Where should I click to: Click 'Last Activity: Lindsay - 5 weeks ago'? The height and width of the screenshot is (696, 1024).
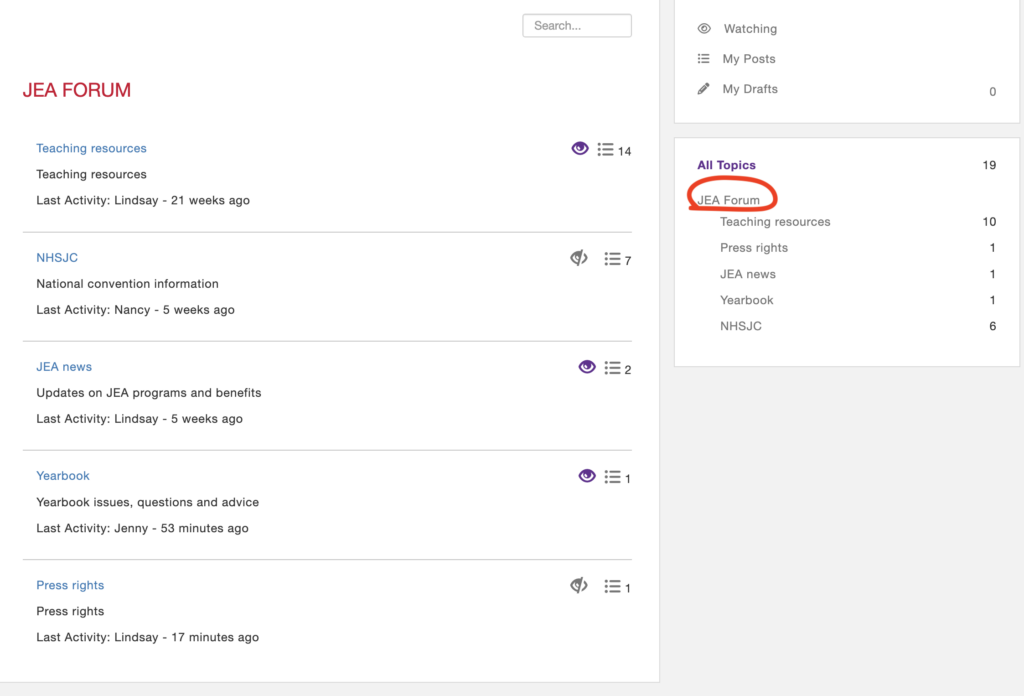pyautogui.click(x=139, y=419)
